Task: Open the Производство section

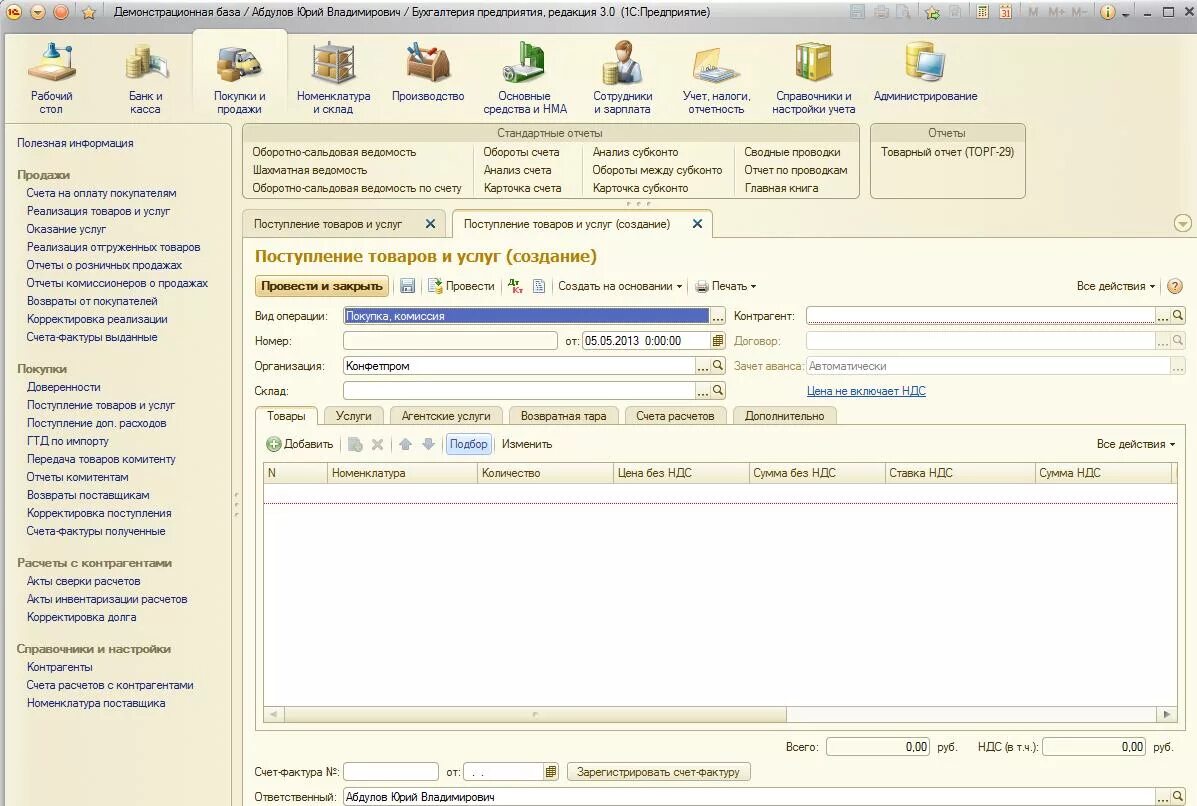Action: tap(428, 73)
